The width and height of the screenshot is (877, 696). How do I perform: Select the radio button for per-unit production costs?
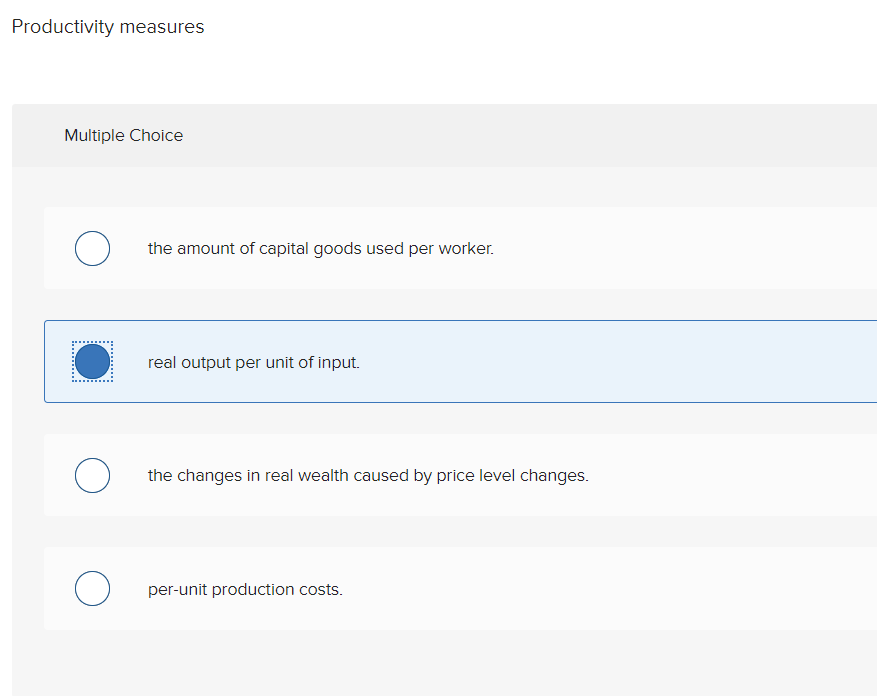[x=92, y=588]
